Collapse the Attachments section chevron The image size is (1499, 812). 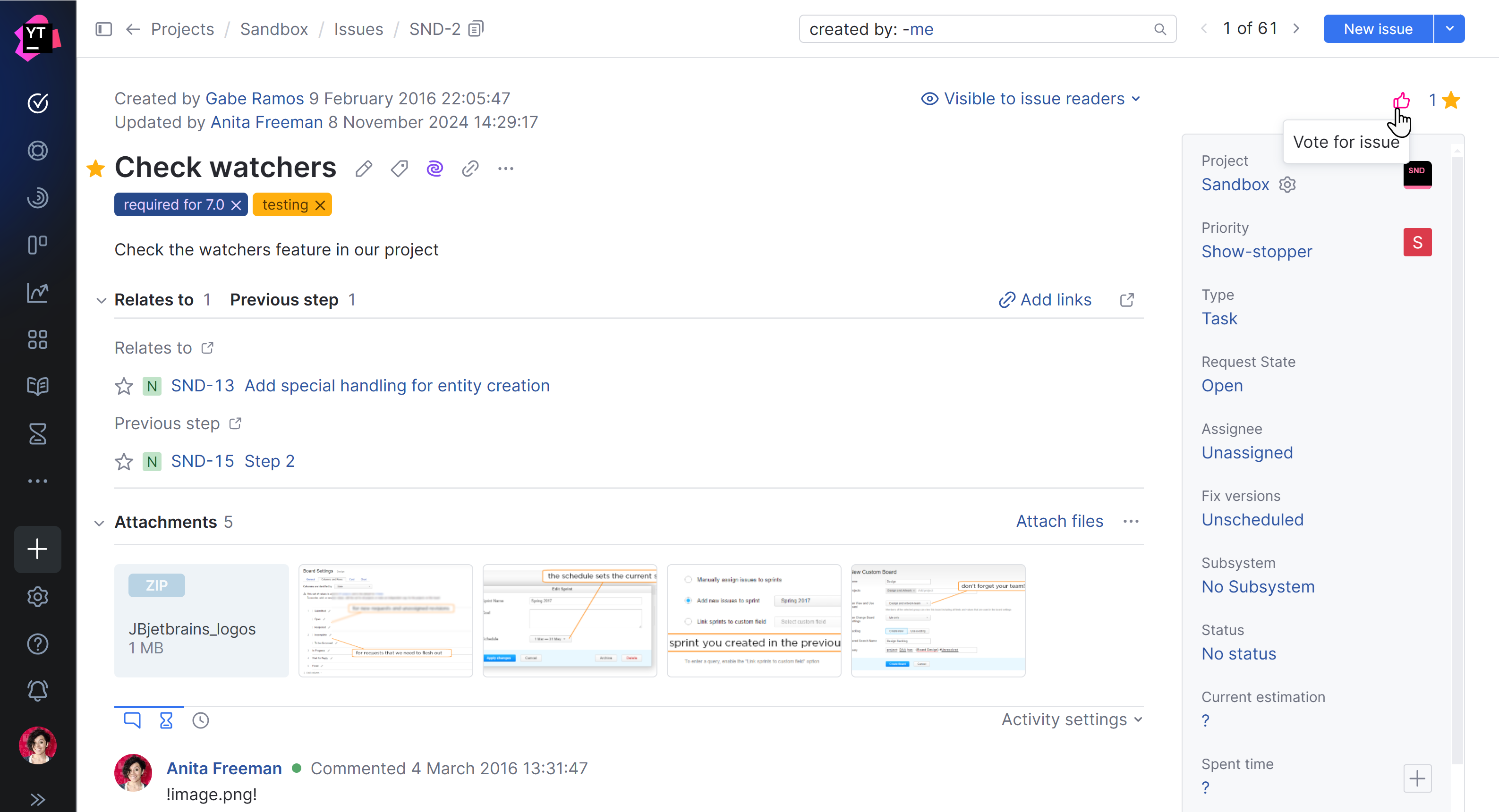pos(100,522)
